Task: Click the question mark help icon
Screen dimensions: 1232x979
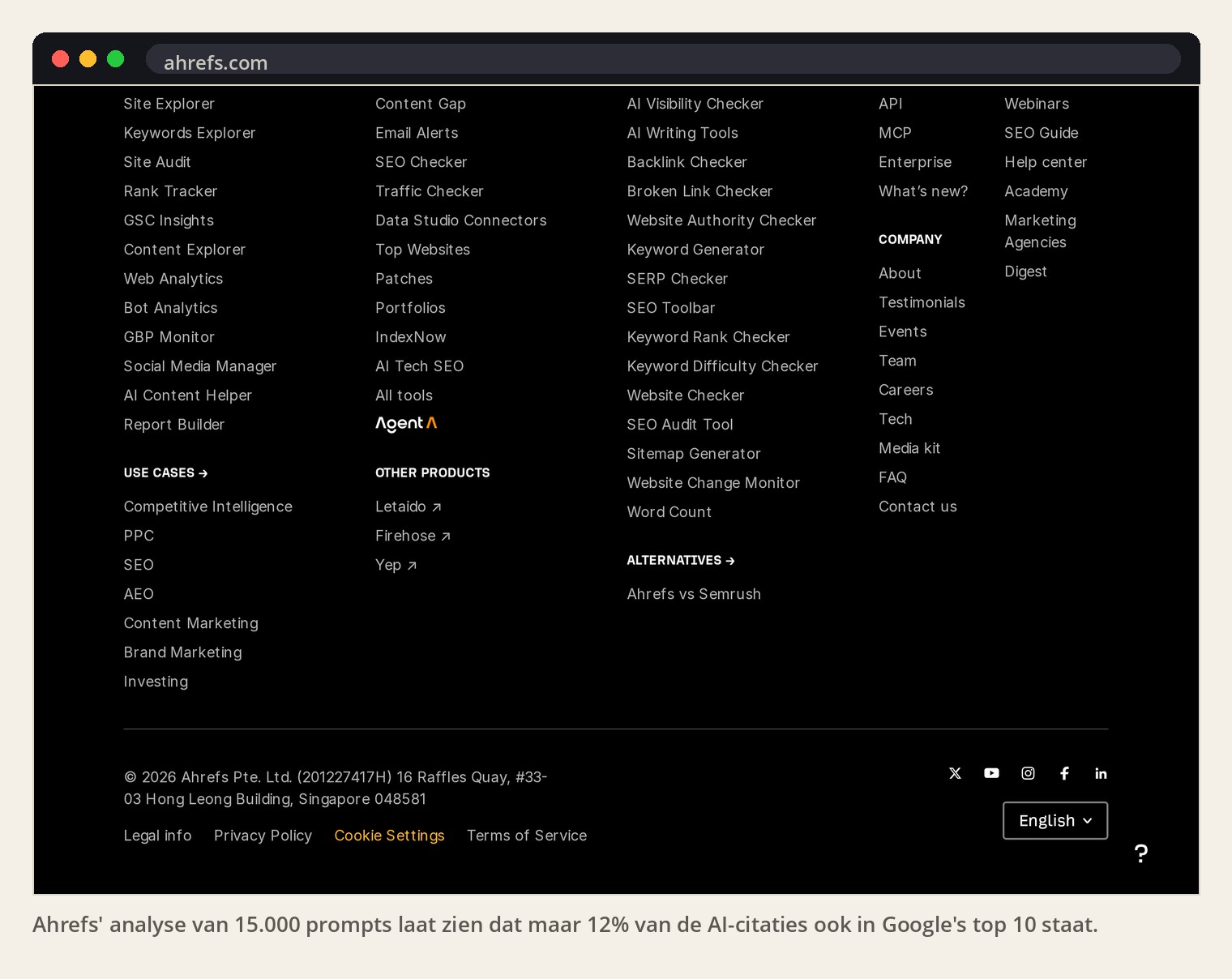Action: (x=1141, y=853)
